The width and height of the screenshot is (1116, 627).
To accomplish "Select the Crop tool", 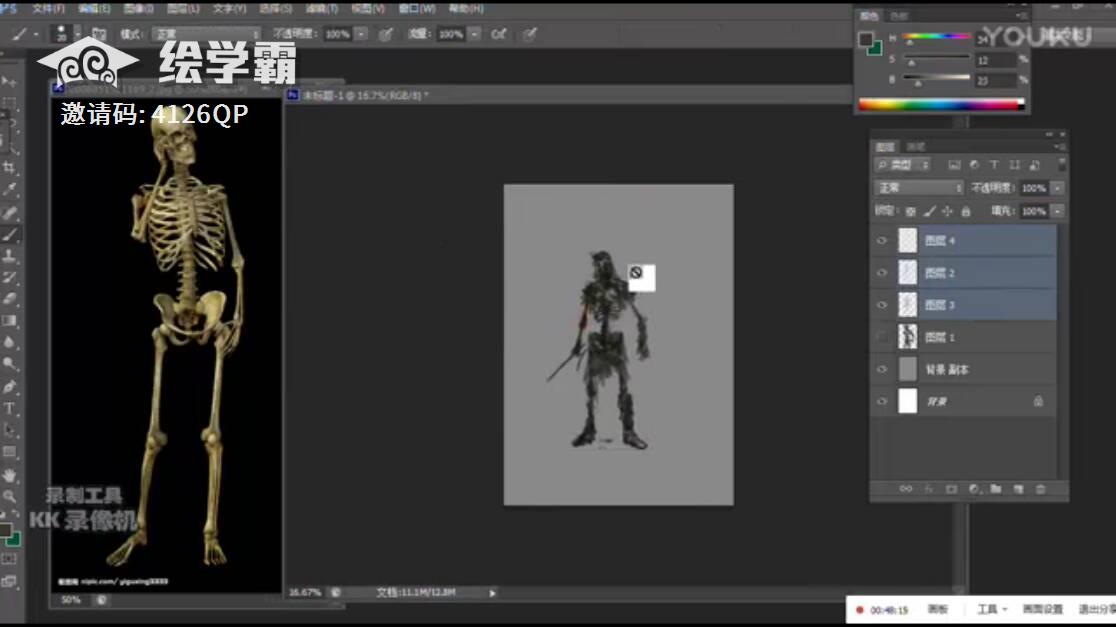I will click(x=9, y=168).
